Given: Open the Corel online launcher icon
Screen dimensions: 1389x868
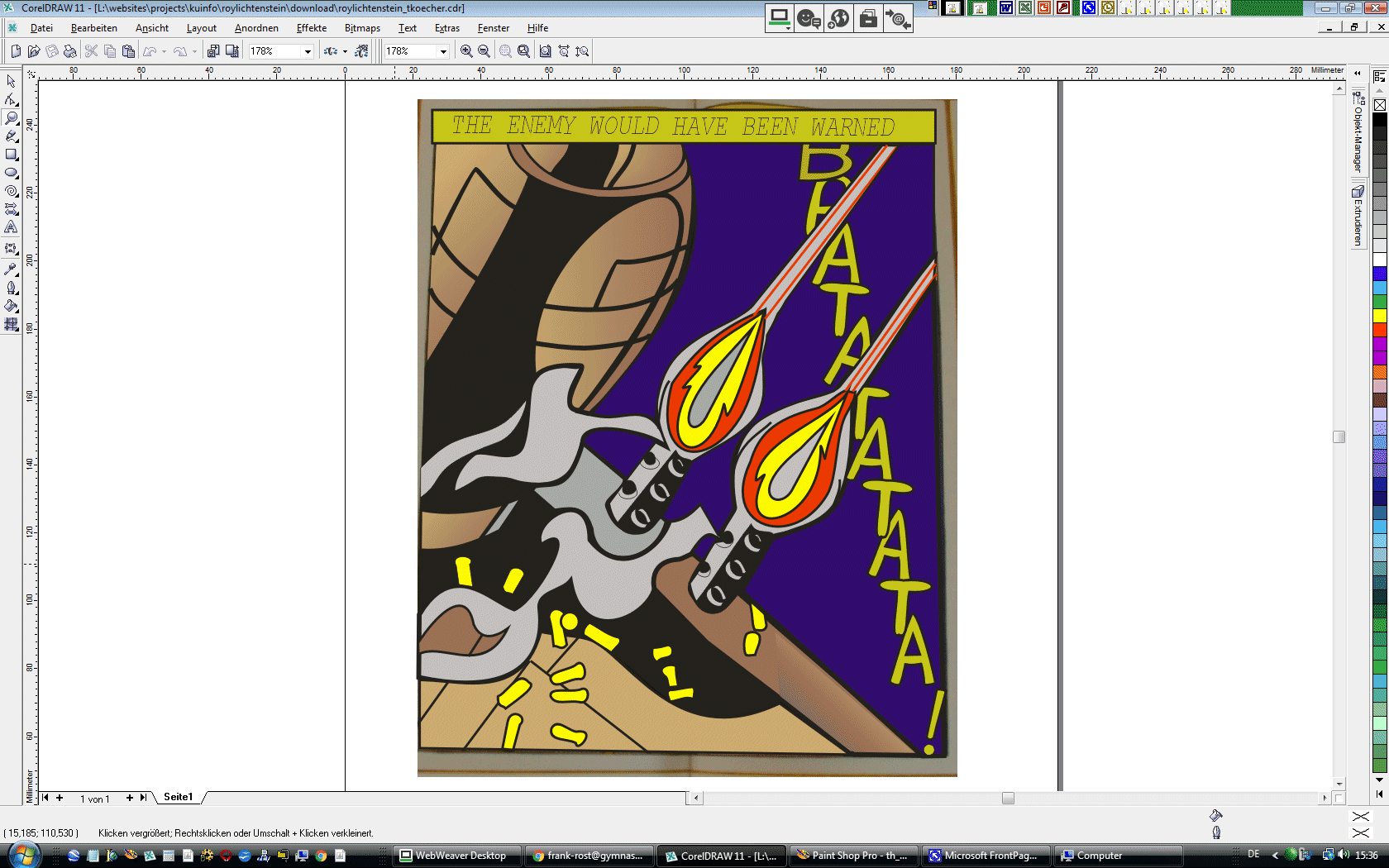Looking at the screenshot, I should tap(361, 51).
